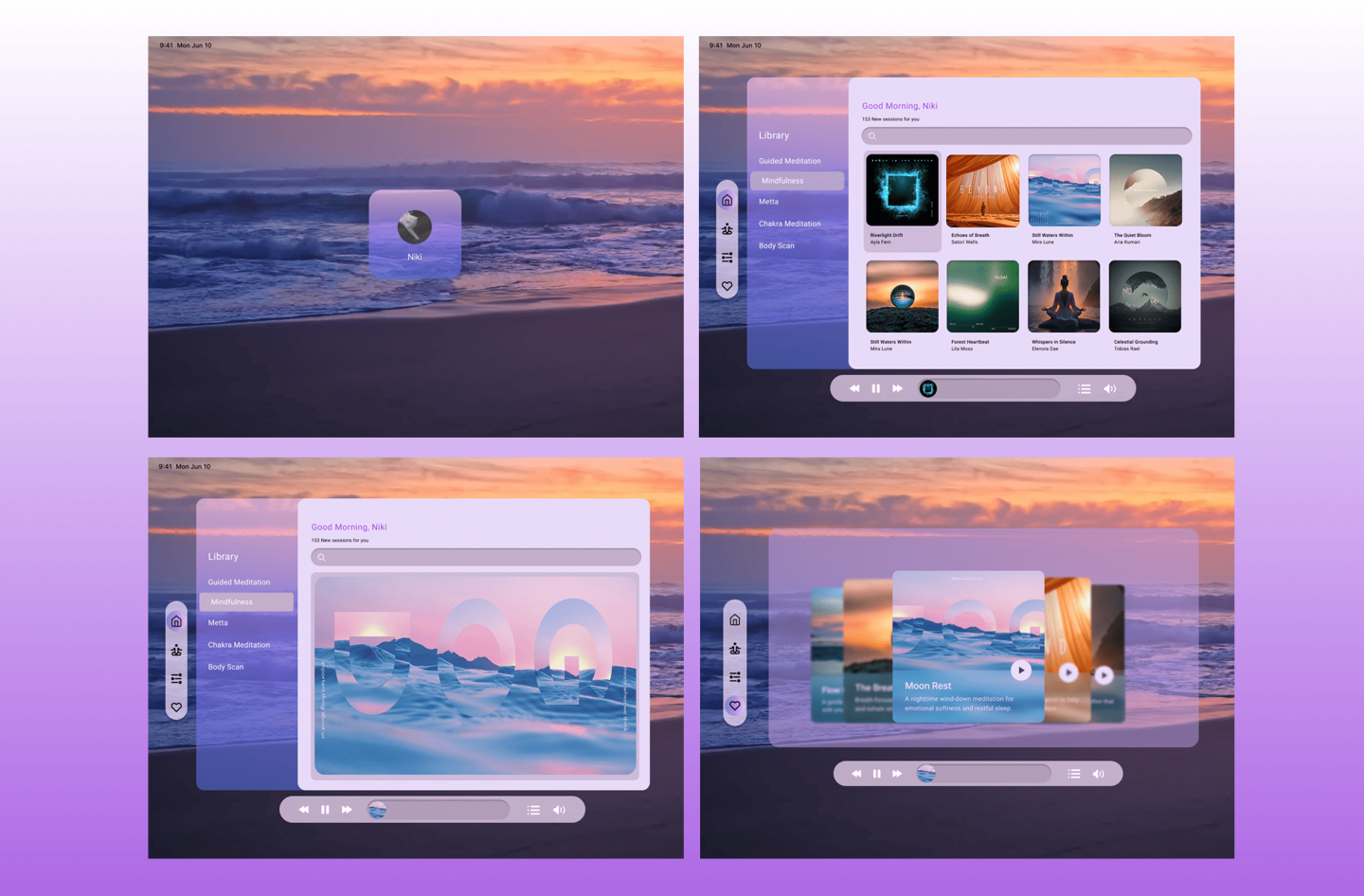Choose Body Scan in the large artwork screen
Screen dimensions: 1364x896
pos(225,667)
